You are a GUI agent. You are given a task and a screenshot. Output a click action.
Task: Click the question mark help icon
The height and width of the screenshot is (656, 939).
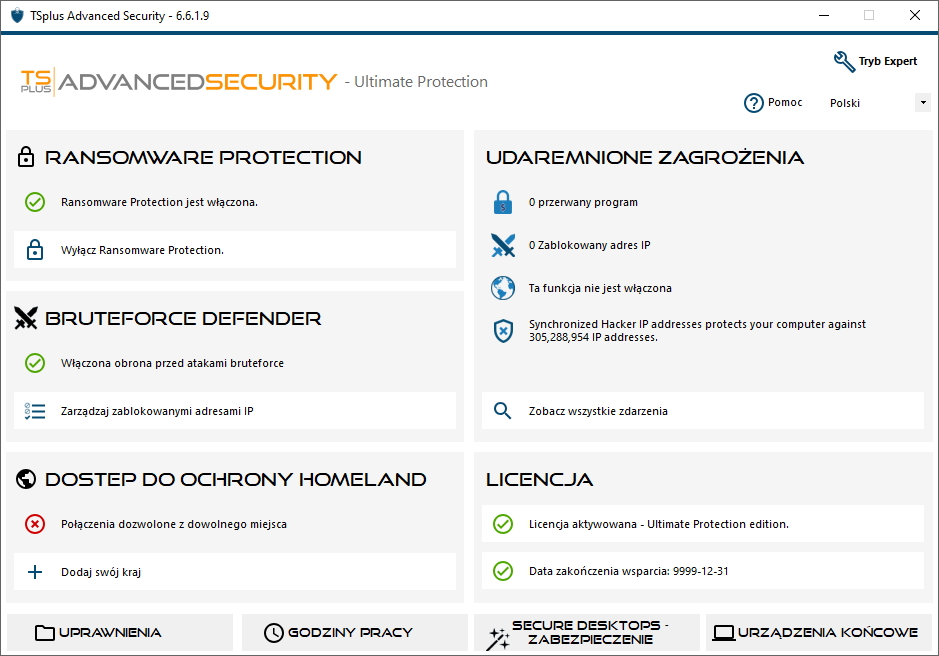(753, 103)
